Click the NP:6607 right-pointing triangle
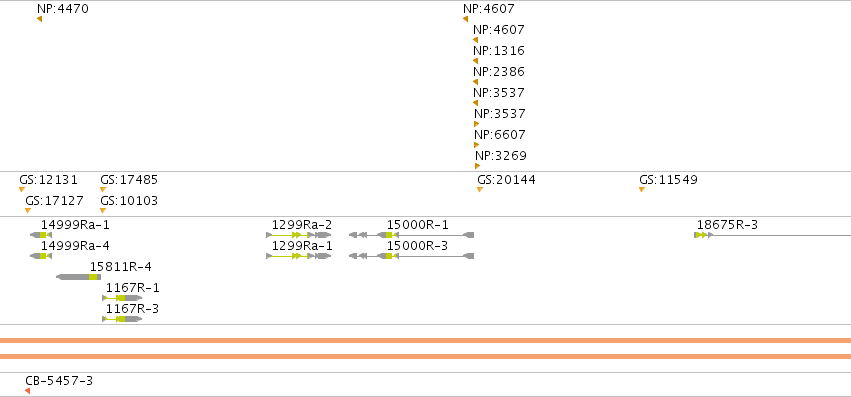This screenshot has height=397, width=851. pyautogui.click(x=477, y=145)
